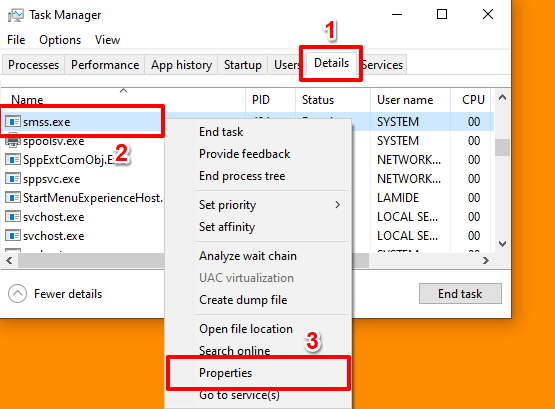Select End process tree menu entry
The width and height of the screenshot is (555, 409).
(242, 176)
